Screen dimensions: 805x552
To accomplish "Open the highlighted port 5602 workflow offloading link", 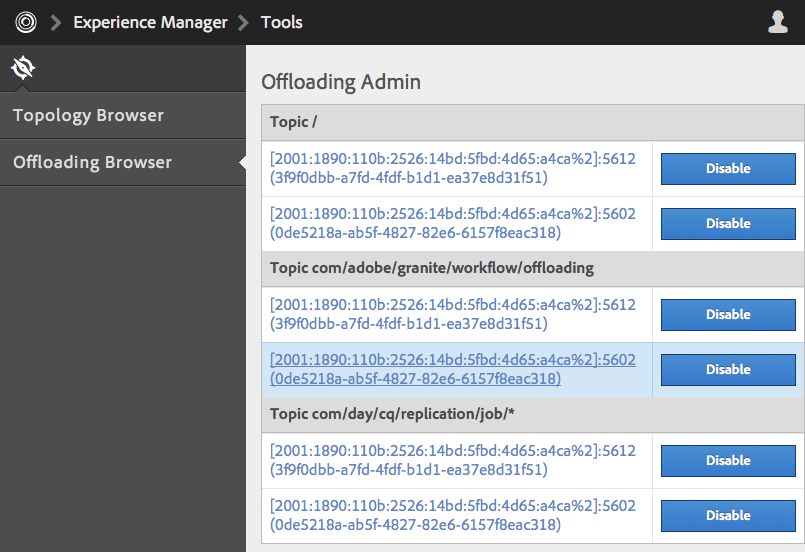I will pos(452,370).
